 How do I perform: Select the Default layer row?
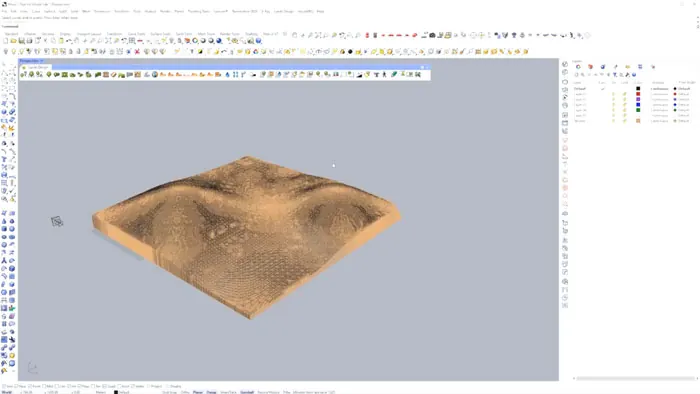point(634,89)
